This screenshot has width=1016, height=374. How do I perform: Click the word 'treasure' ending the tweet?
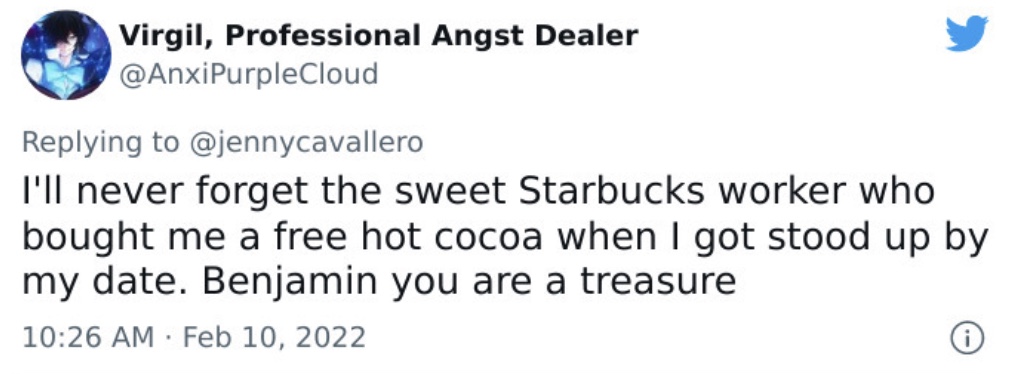click(658, 282)
